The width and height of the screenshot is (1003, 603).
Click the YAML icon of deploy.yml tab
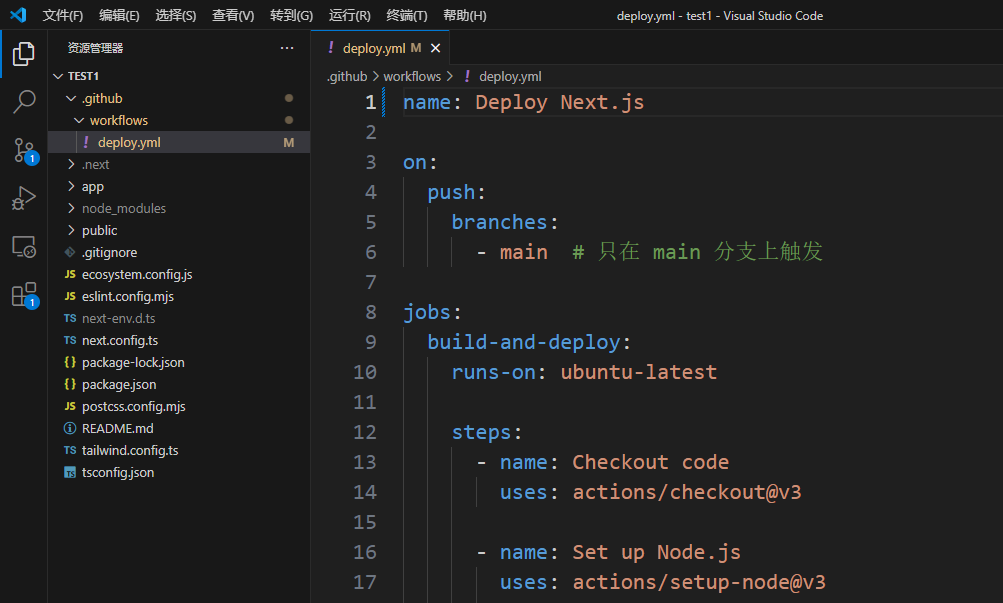point(331,47)
